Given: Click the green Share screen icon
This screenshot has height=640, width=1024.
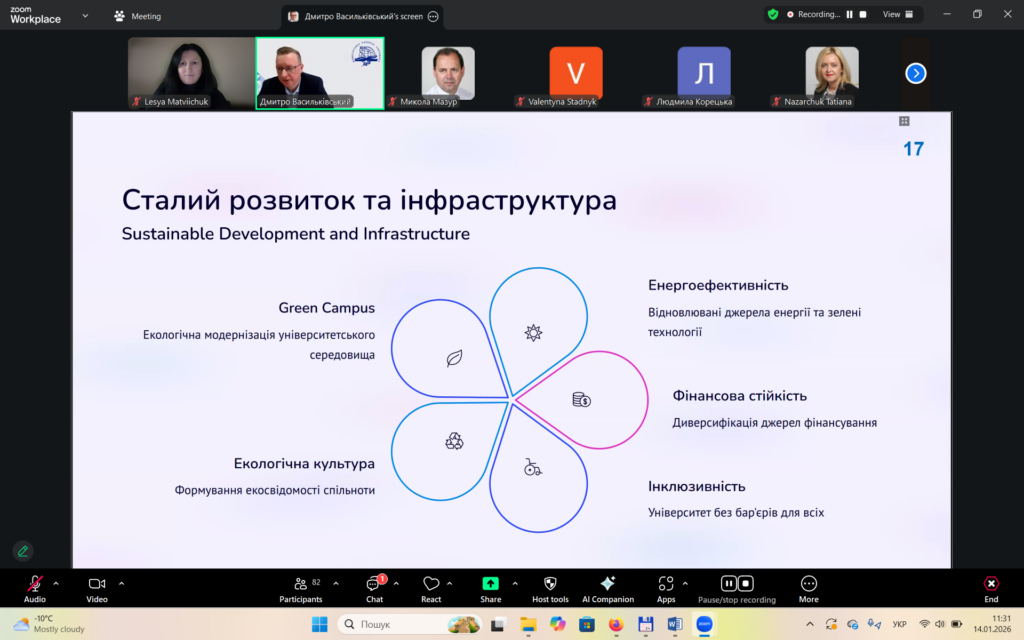Looking at the screenshot, I should 490,584.
